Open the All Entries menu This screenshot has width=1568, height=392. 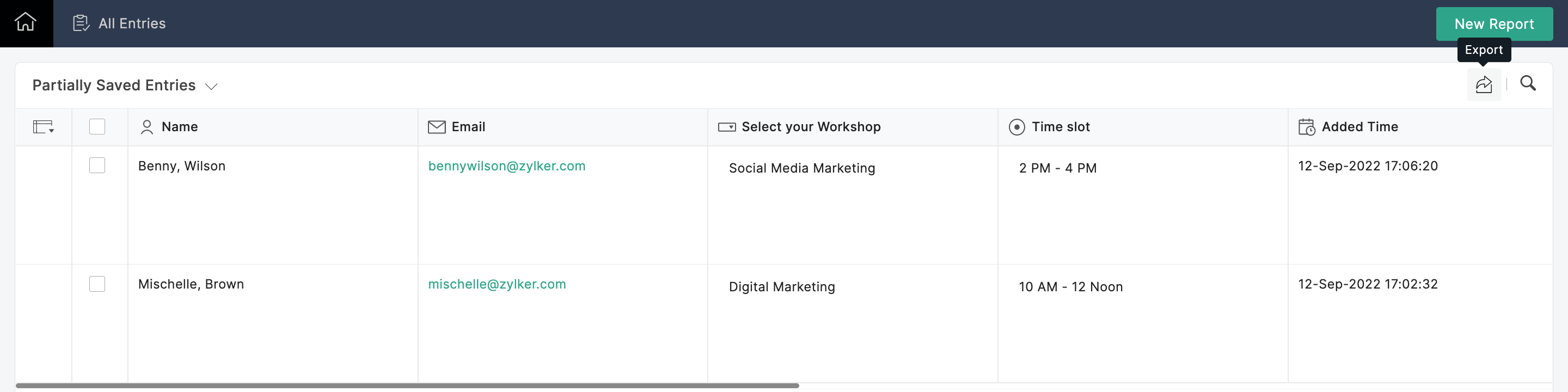(x=132, y=23)
